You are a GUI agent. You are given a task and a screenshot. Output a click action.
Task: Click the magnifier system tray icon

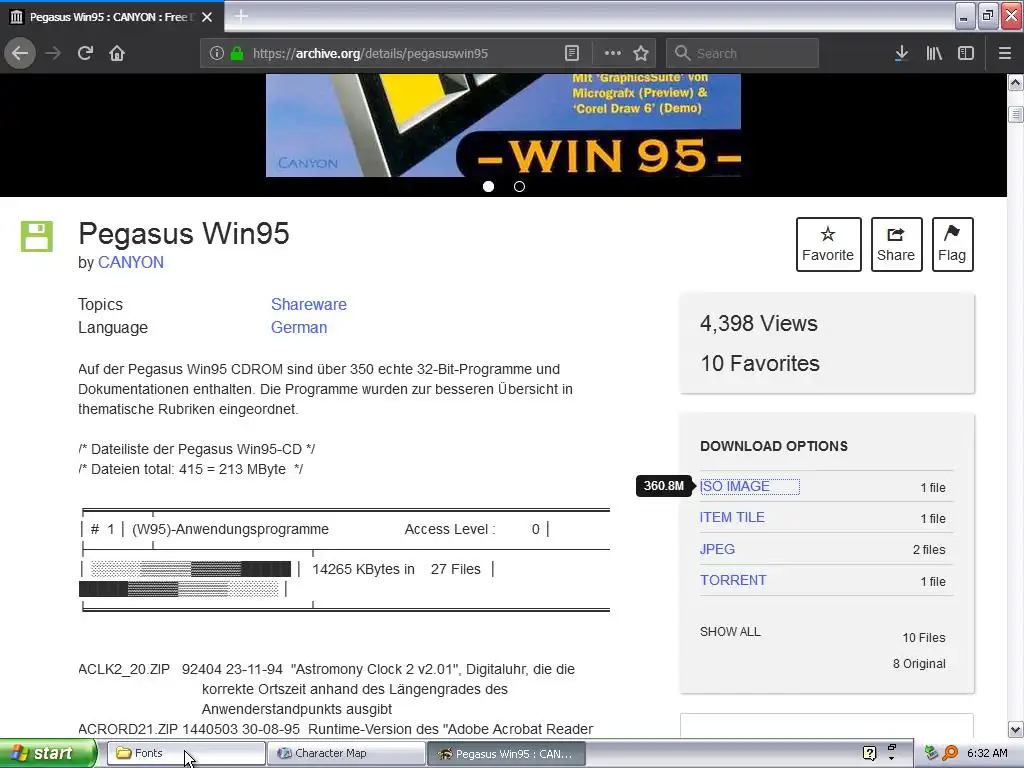[950, 753]
